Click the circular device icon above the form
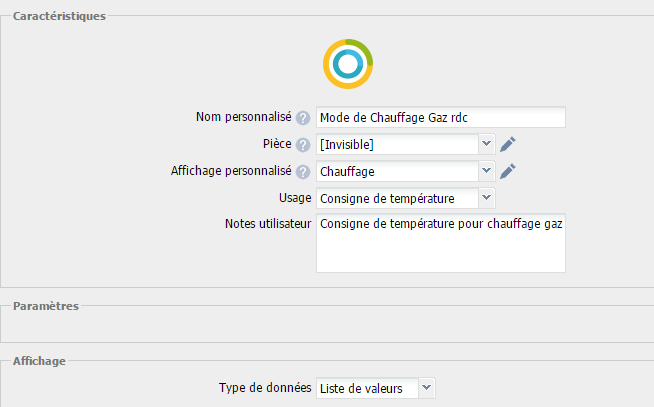This screenshot has height=407, width=654. [x=348, y=64]
